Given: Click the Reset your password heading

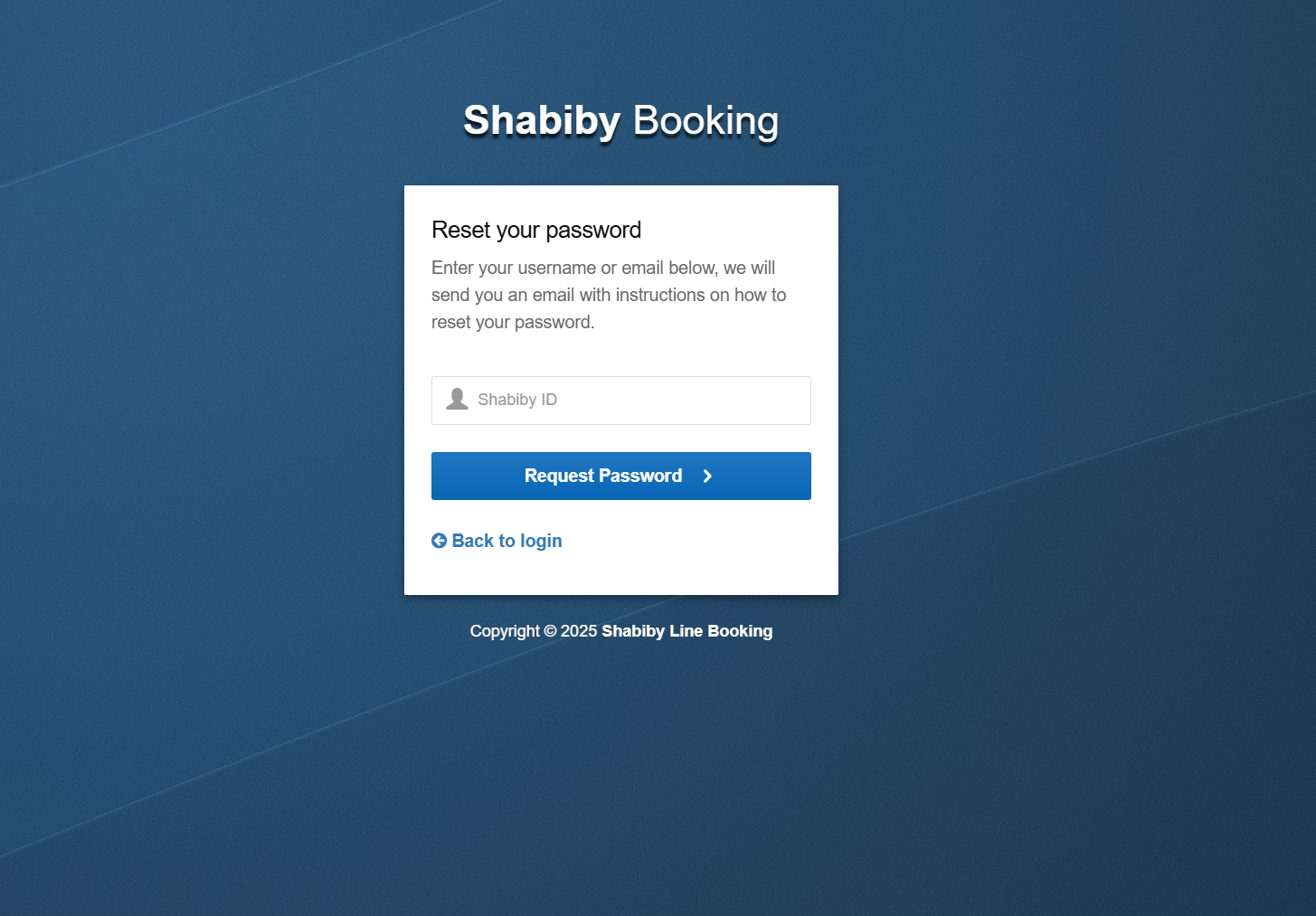Looking at the screenshot, I should [x=536, y=230].
